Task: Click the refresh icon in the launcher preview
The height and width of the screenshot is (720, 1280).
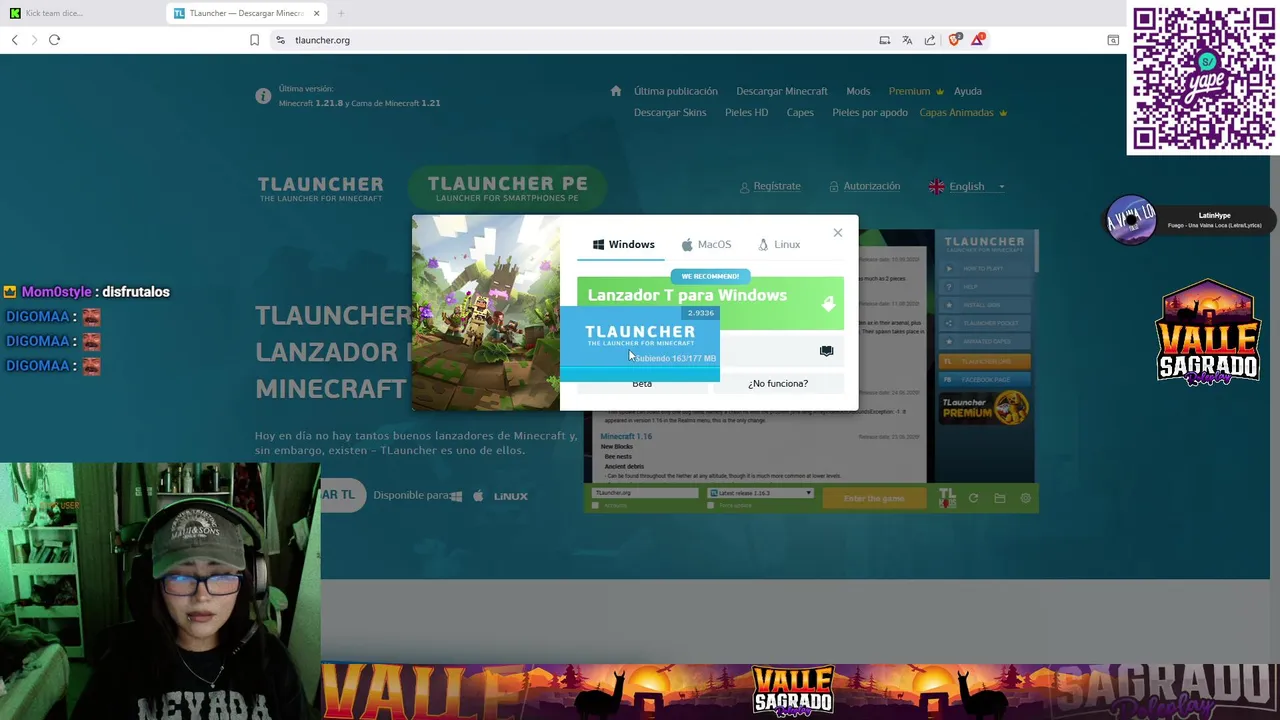Action: coord(973,498)
